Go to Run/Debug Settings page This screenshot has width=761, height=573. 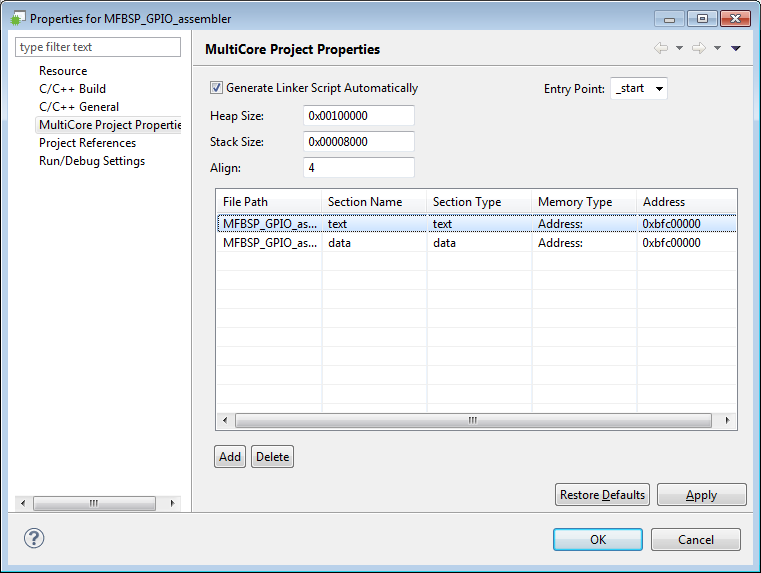[x=92, y=161]
